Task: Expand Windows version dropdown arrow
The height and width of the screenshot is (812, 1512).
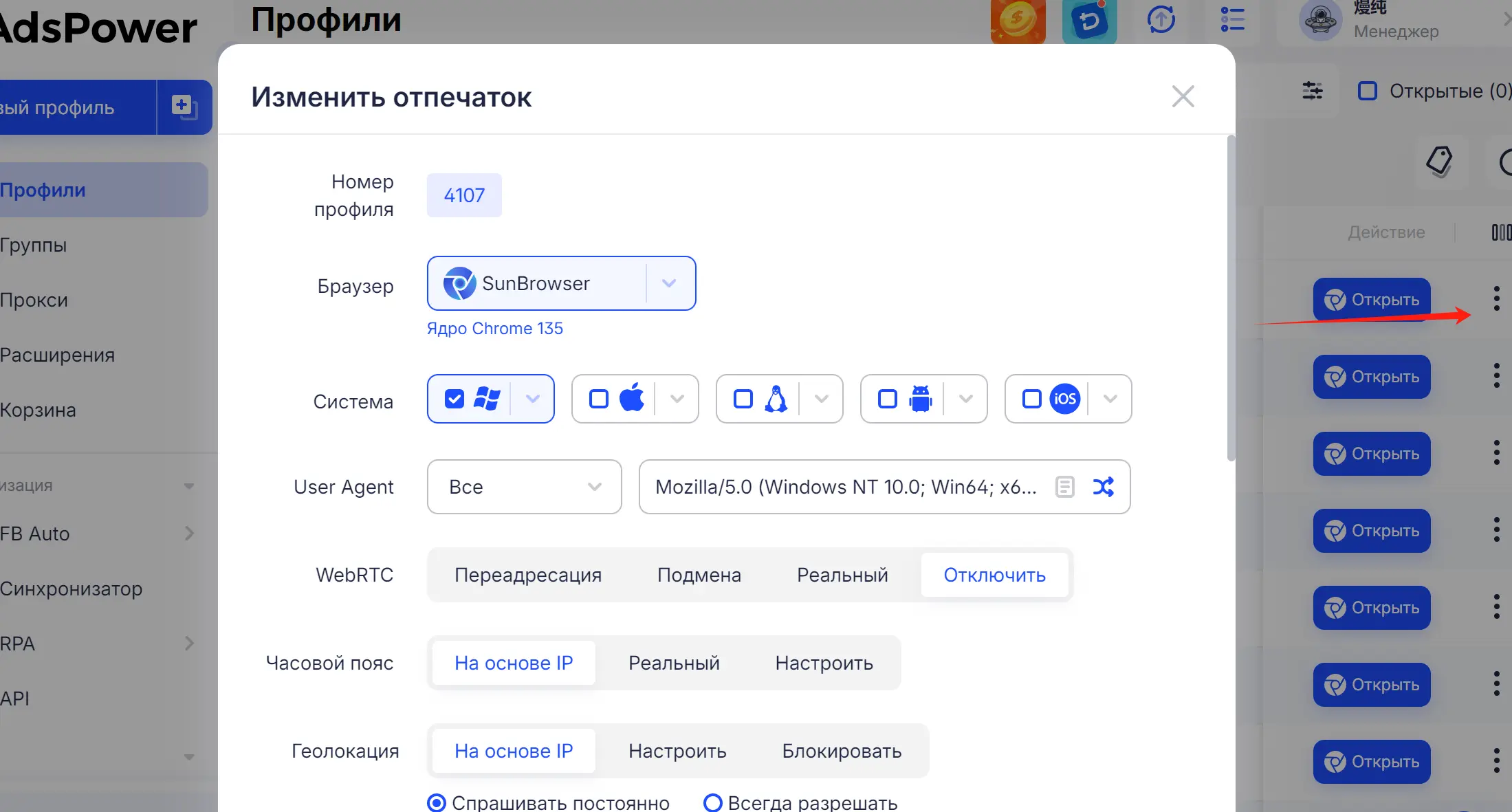Action: pyautogui.click(x=532, y=399)
